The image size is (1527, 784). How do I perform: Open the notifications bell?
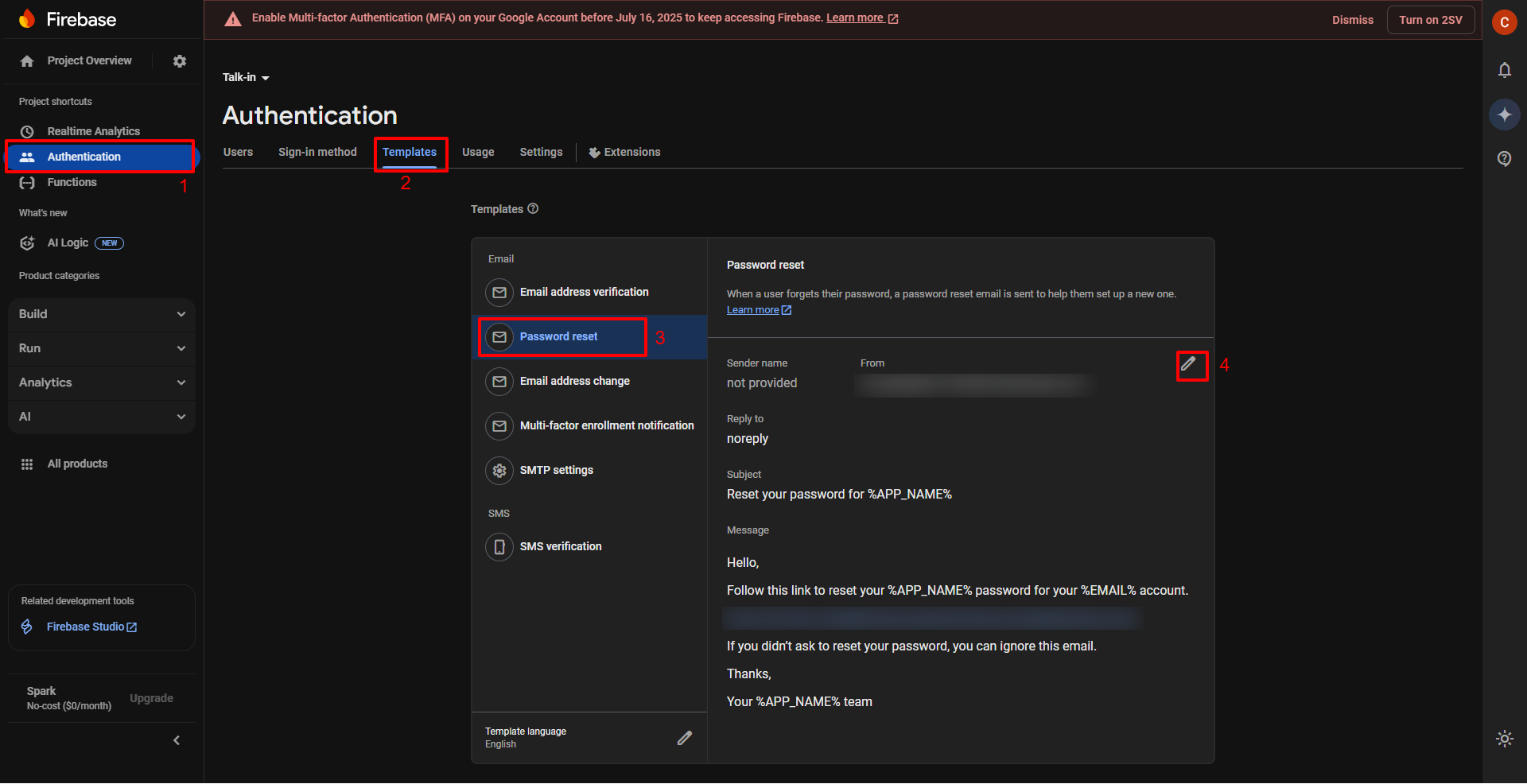tap(1504, 70)
